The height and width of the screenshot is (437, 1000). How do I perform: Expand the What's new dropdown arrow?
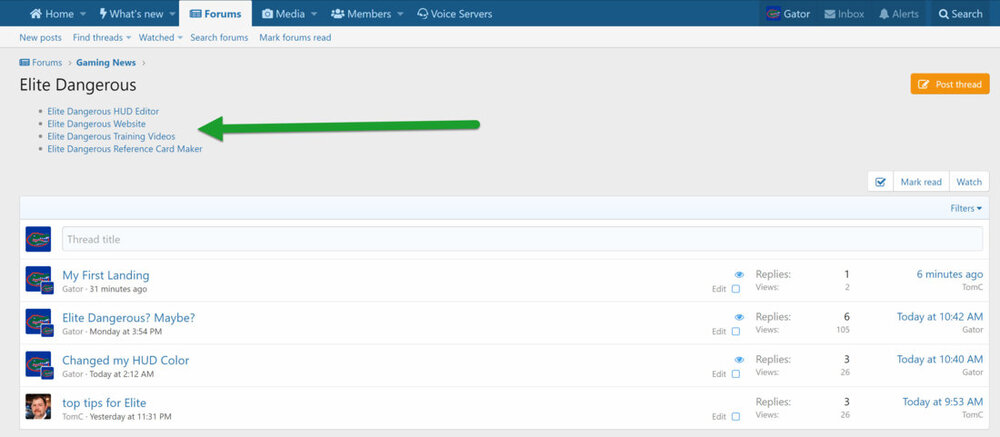point(171,14)
